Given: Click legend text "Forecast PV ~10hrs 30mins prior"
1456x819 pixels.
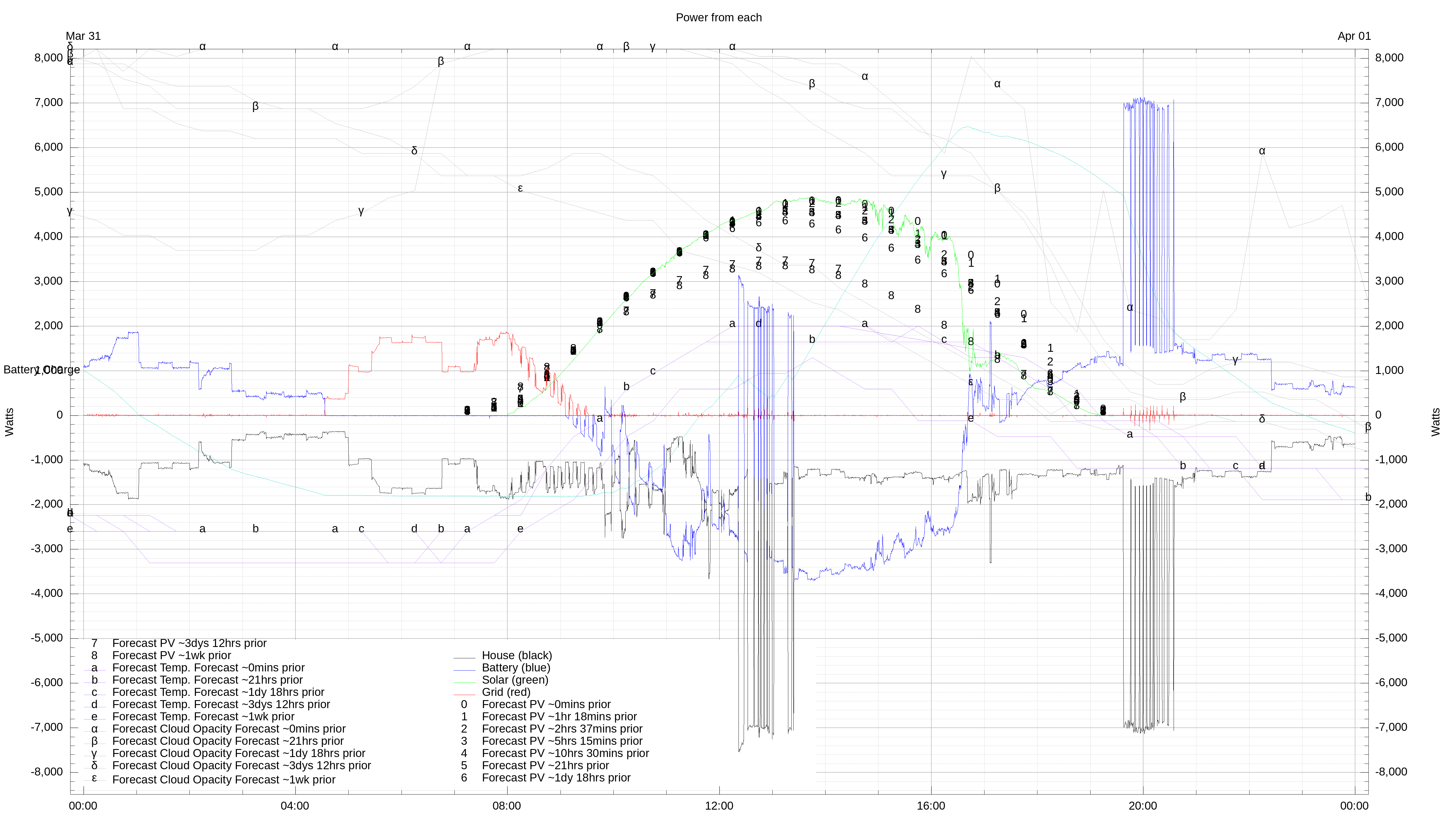Looking at the screenshot, I should 565,753.
